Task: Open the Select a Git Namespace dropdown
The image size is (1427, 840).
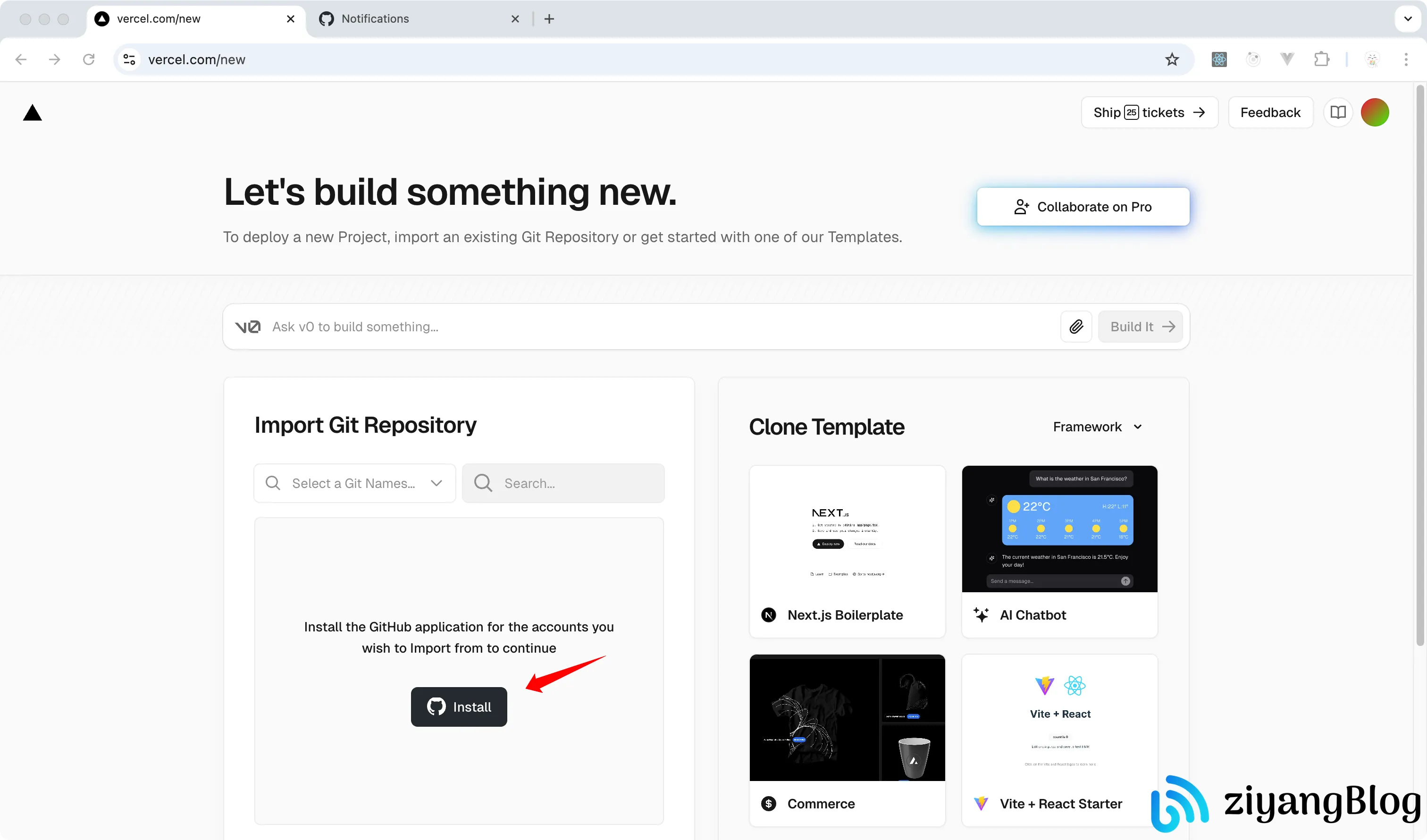Action: [354, 483]
